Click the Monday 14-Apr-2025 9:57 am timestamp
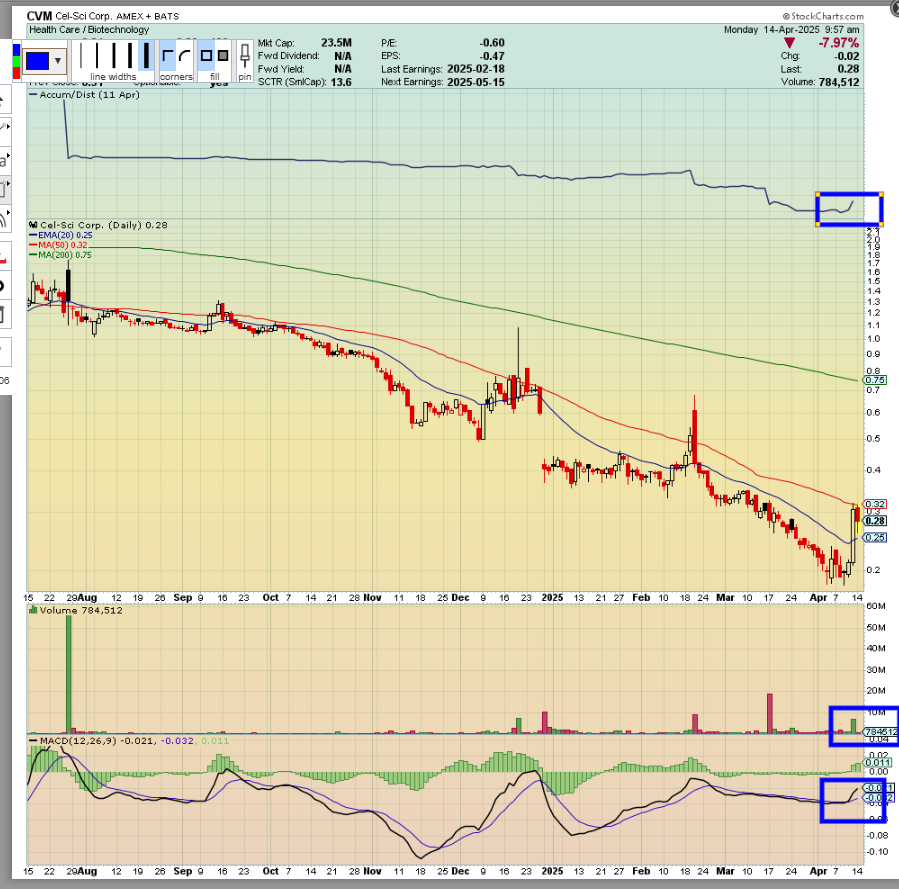The width and height of the screenshot is (899, 889). (x=791, y=29)
